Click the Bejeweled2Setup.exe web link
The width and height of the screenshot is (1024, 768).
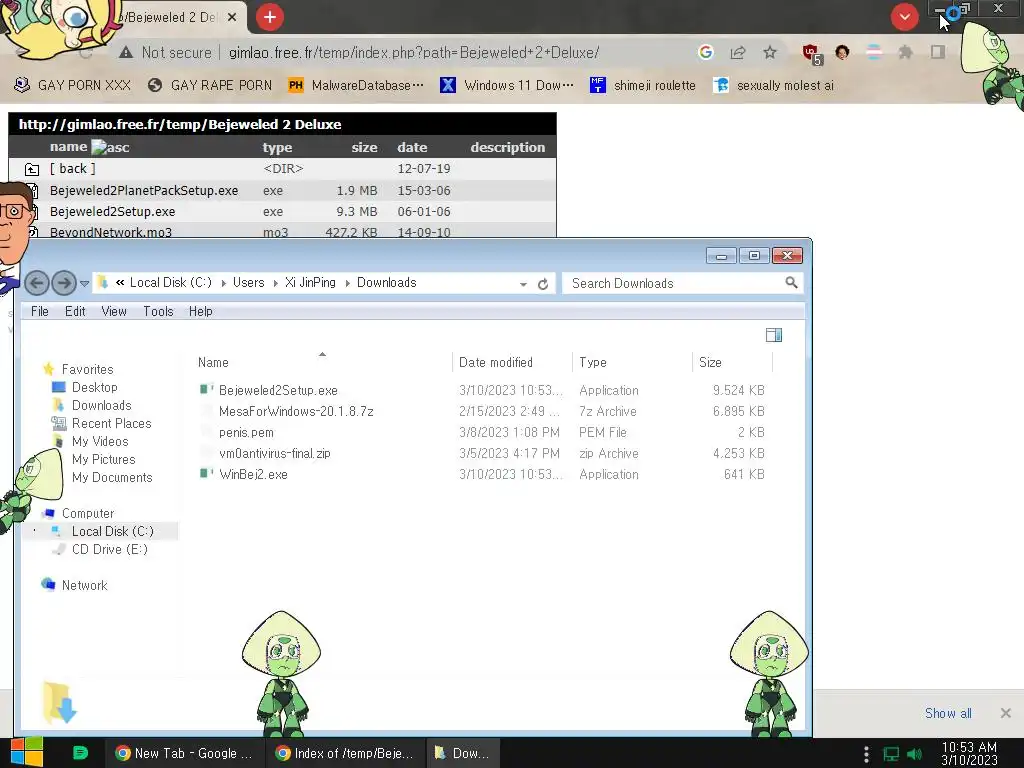pyautogui.click(x=112, y=212)
